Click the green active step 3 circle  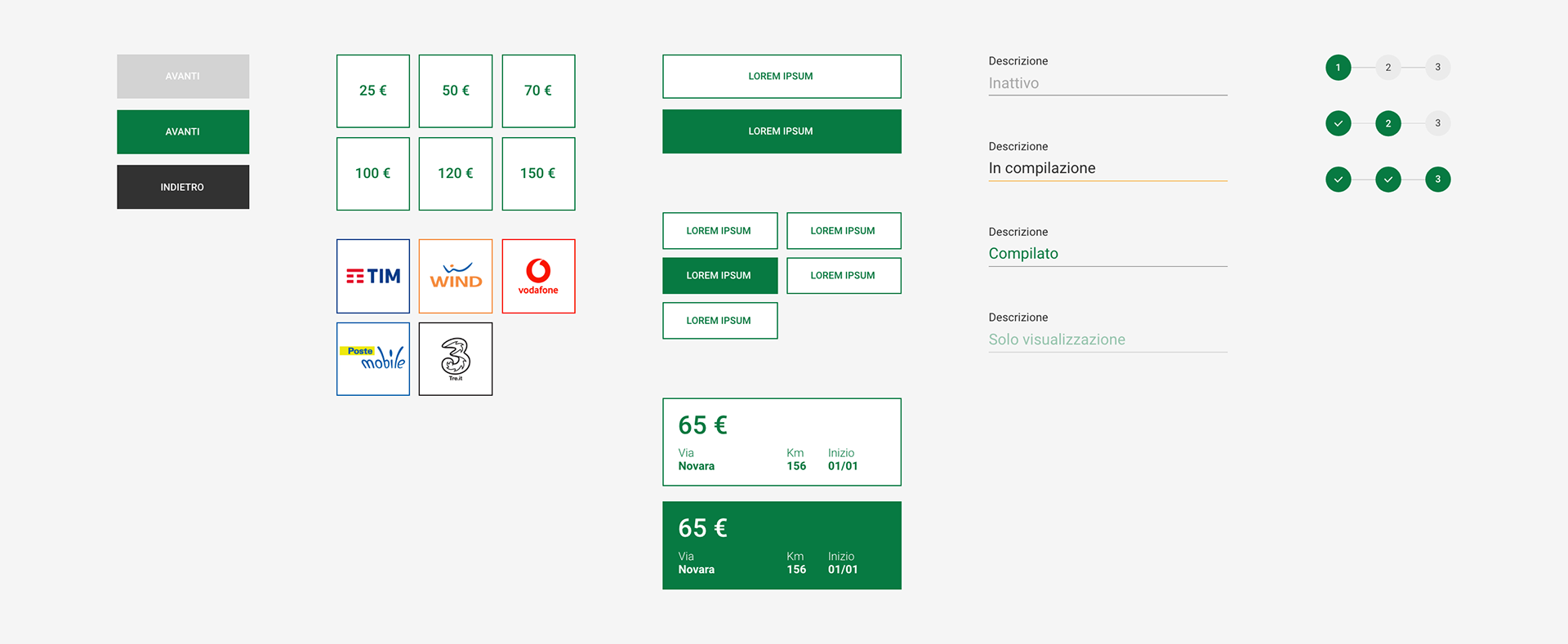tap(1437, 180)
